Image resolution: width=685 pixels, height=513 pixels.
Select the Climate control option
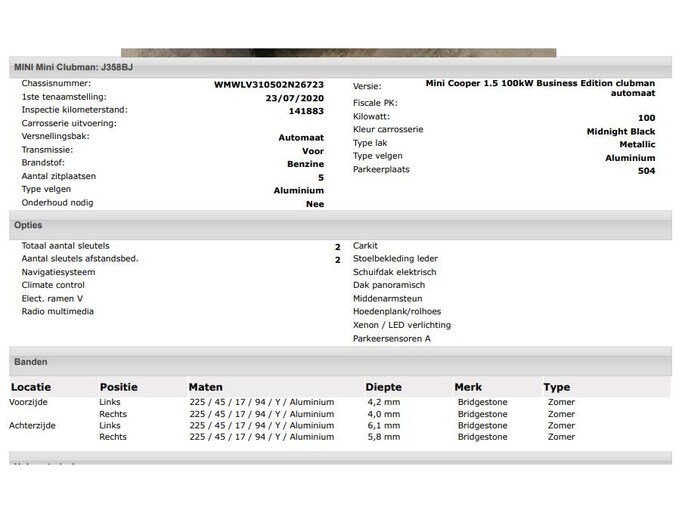(x=53, y=285)
